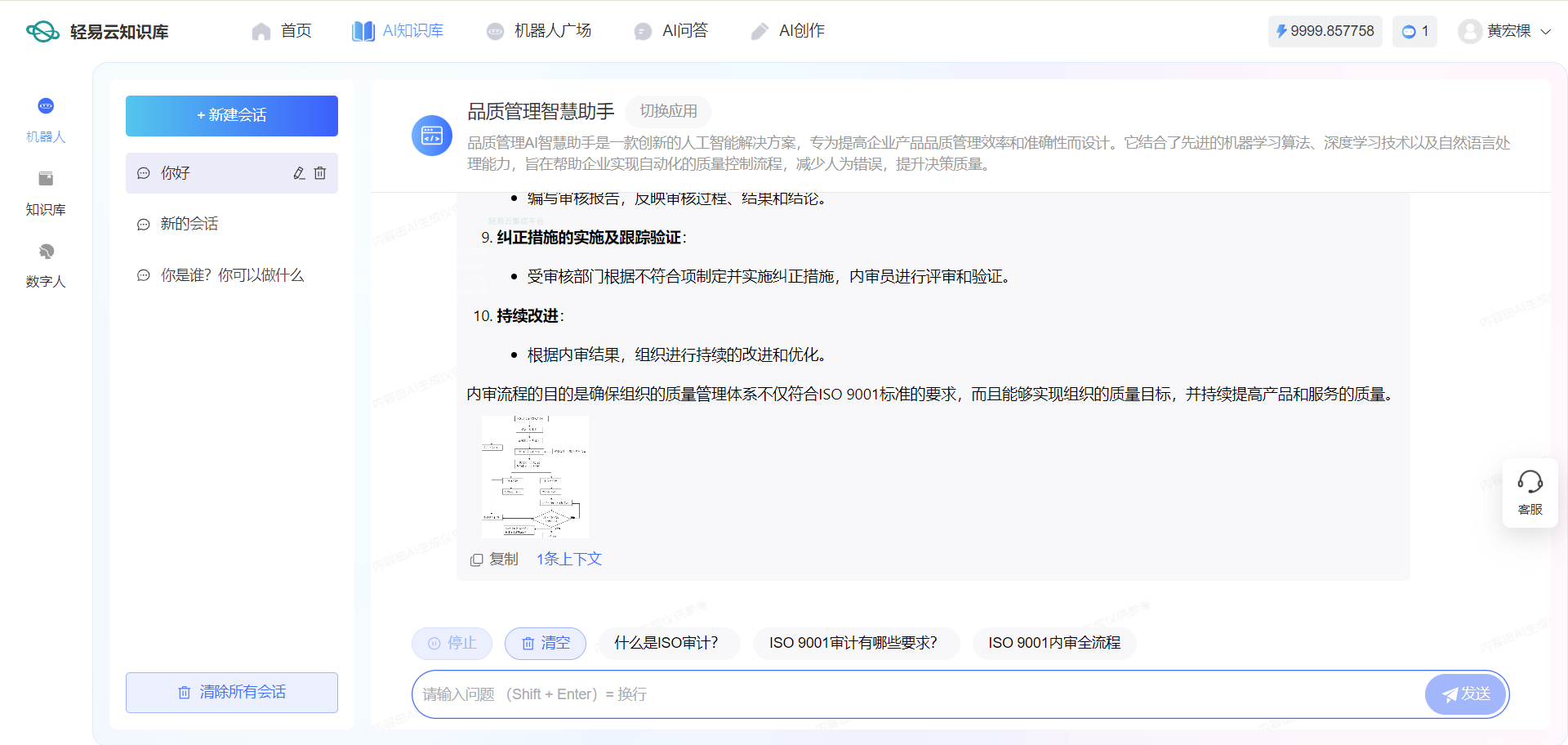Select the 机器人 sidebar icon

46,106
